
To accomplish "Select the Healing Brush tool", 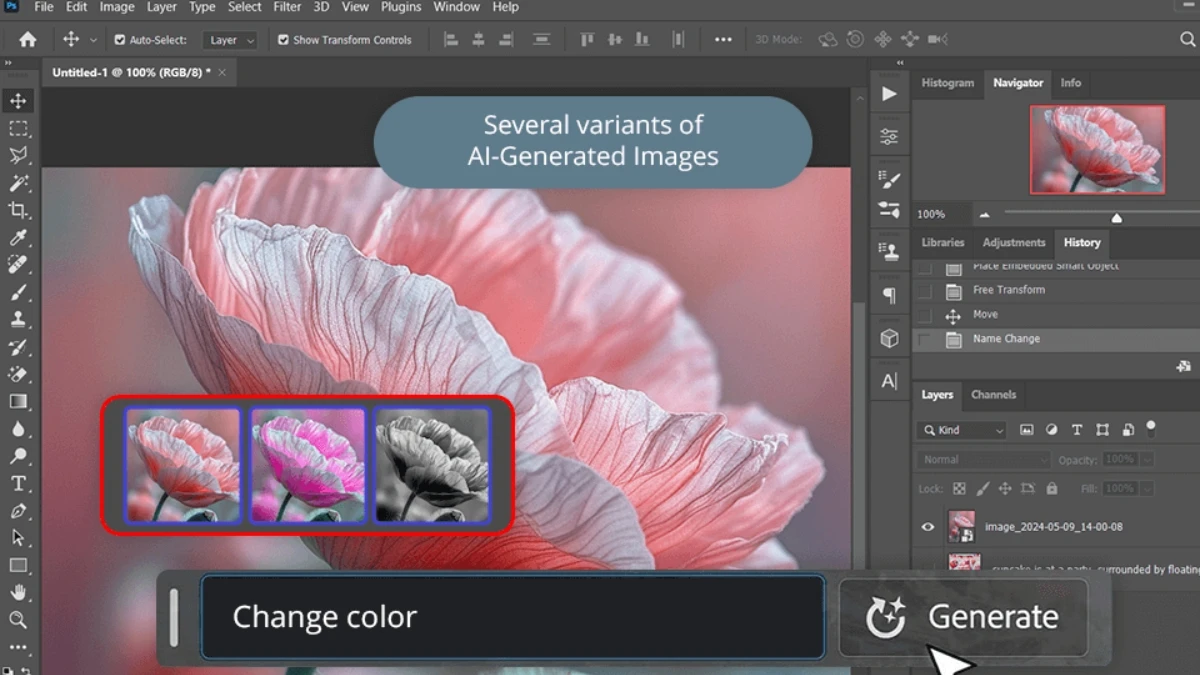I will point(18,265).
